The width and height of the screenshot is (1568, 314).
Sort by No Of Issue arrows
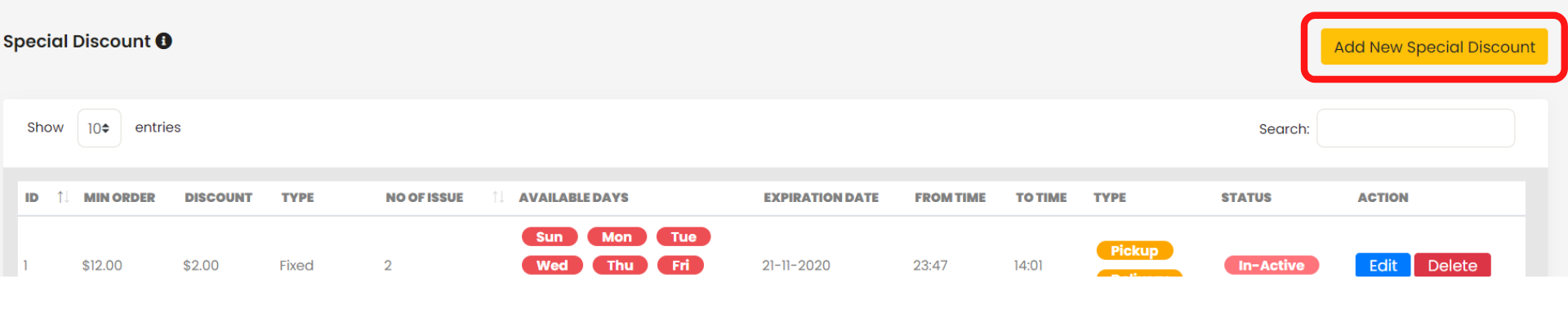coord(498,197)
